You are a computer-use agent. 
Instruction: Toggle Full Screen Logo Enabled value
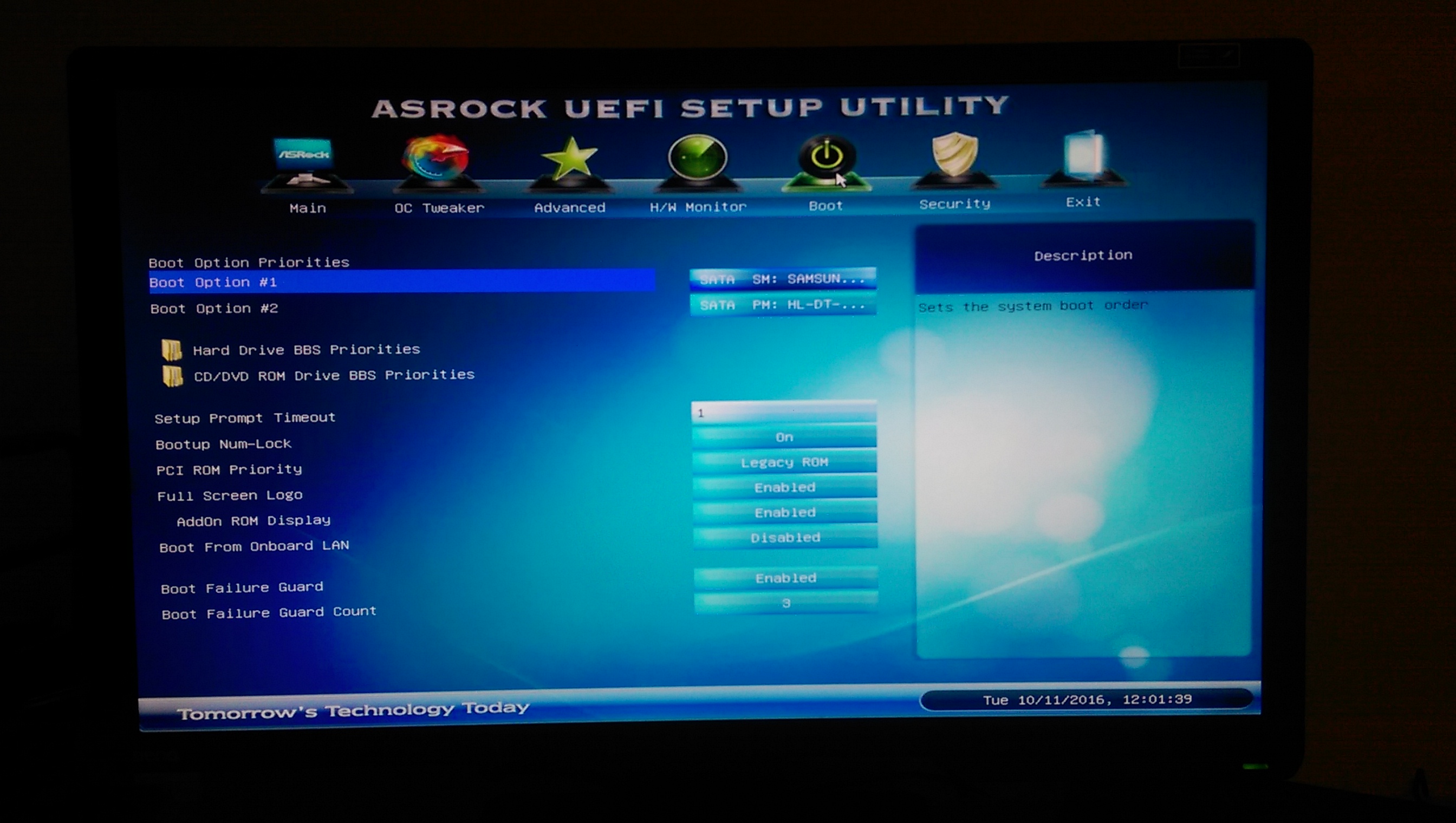pyautogui.click(x=785, y=487)
